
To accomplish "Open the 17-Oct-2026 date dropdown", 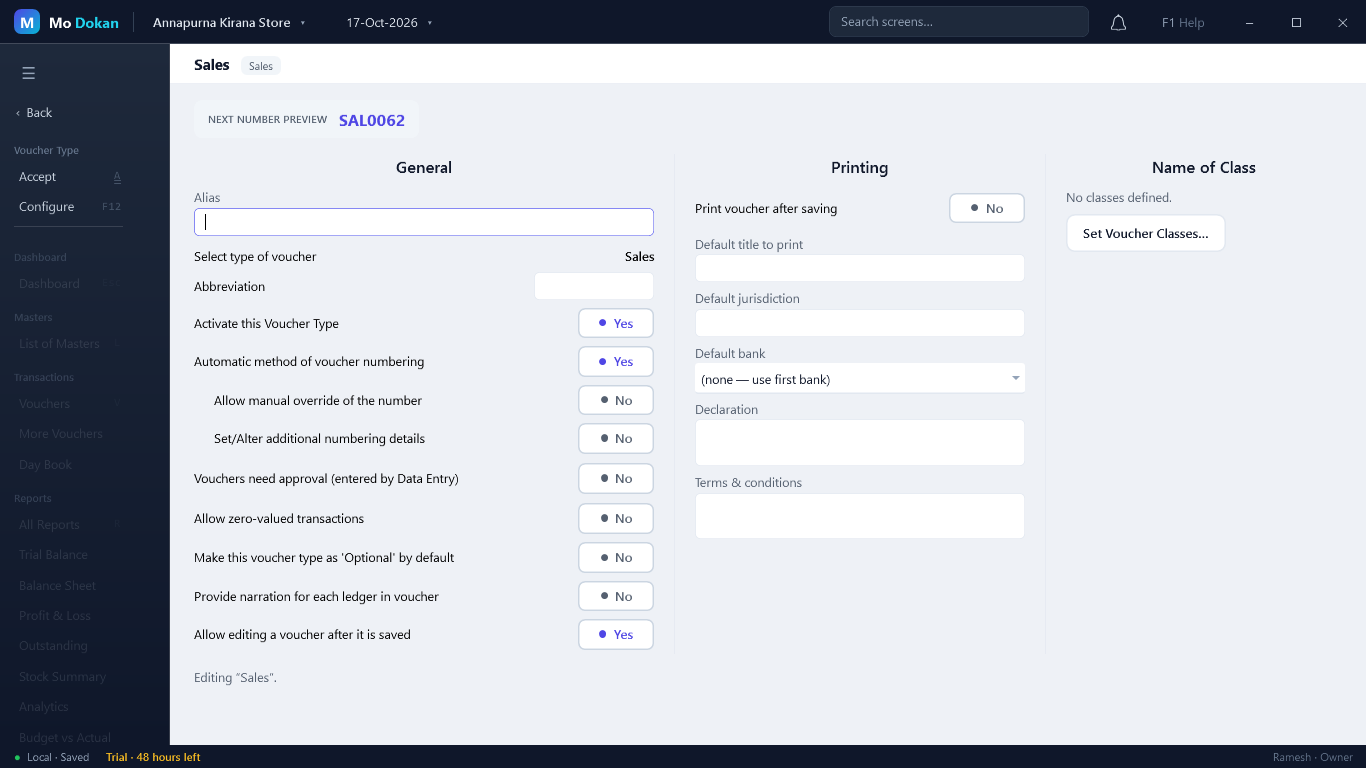I will click(389, 22).
